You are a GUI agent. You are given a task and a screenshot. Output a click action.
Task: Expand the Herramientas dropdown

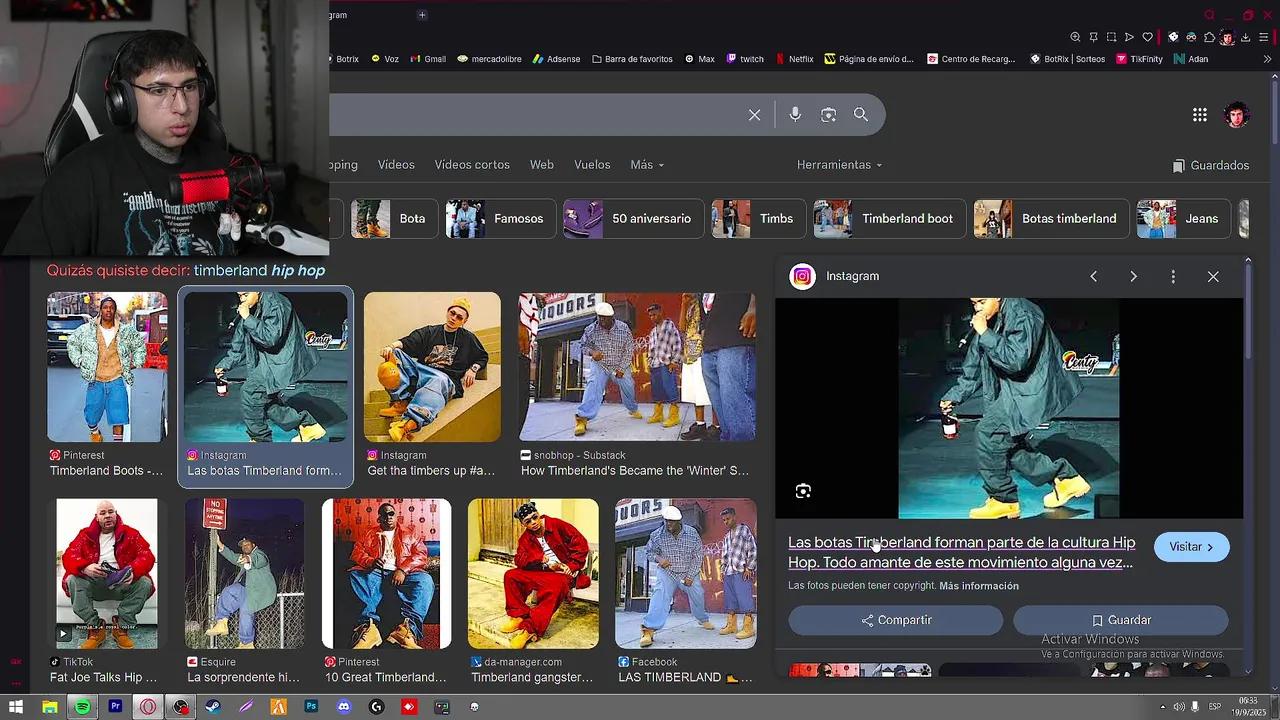click(x=839, y=165)
